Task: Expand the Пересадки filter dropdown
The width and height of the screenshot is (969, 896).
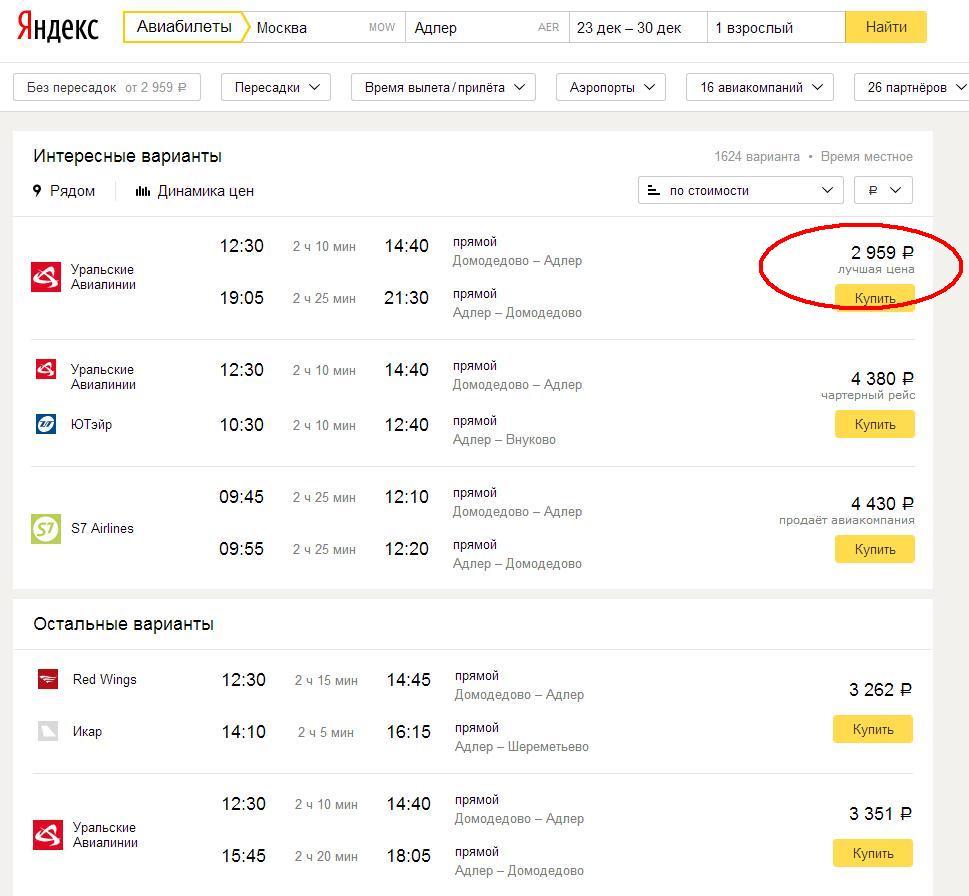Action: pos(276,87)
